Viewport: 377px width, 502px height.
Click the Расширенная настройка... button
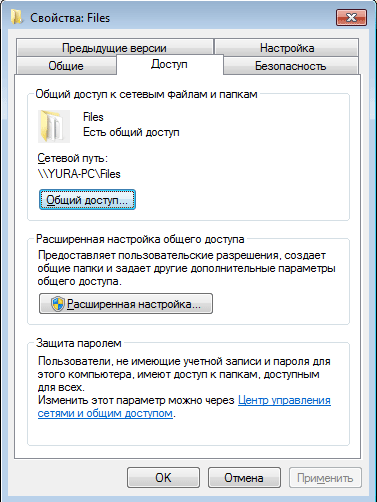(x=126, y=304)
